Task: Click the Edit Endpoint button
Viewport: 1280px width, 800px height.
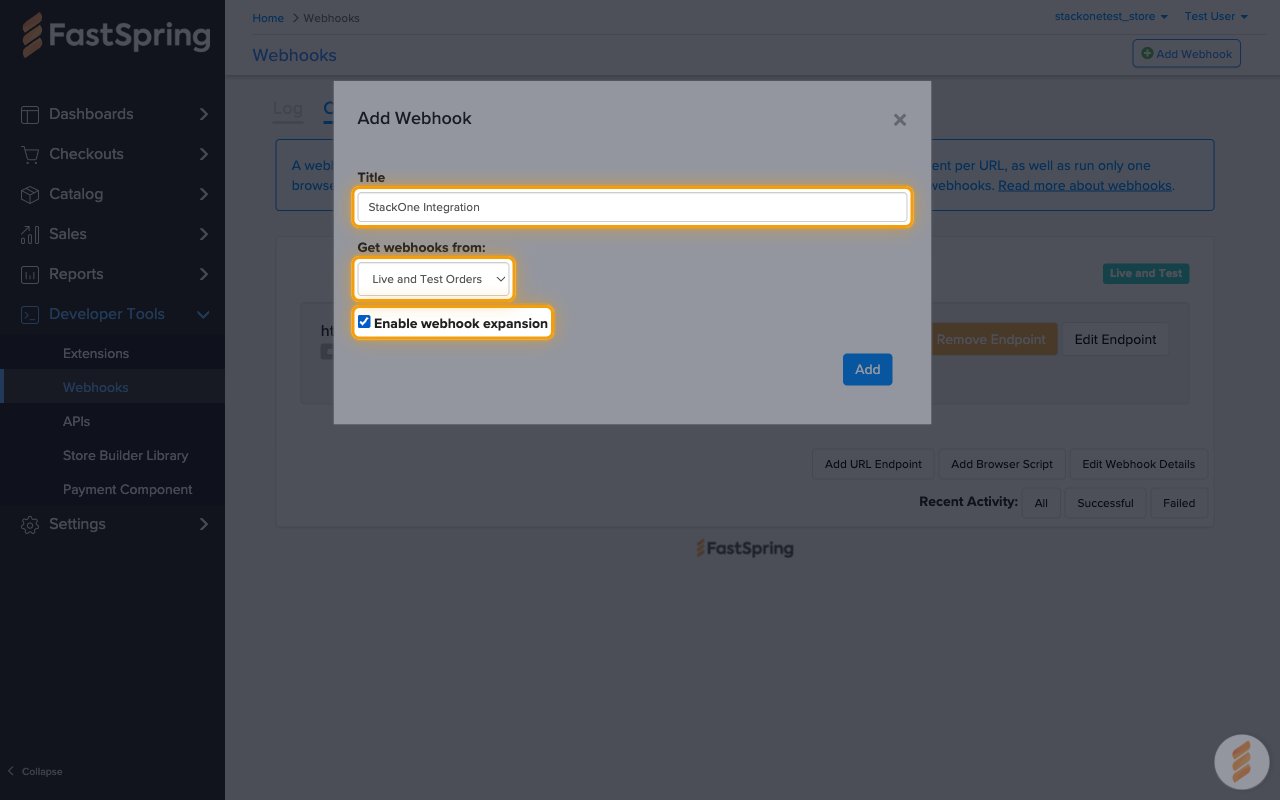Action: tap(1115, 339)
